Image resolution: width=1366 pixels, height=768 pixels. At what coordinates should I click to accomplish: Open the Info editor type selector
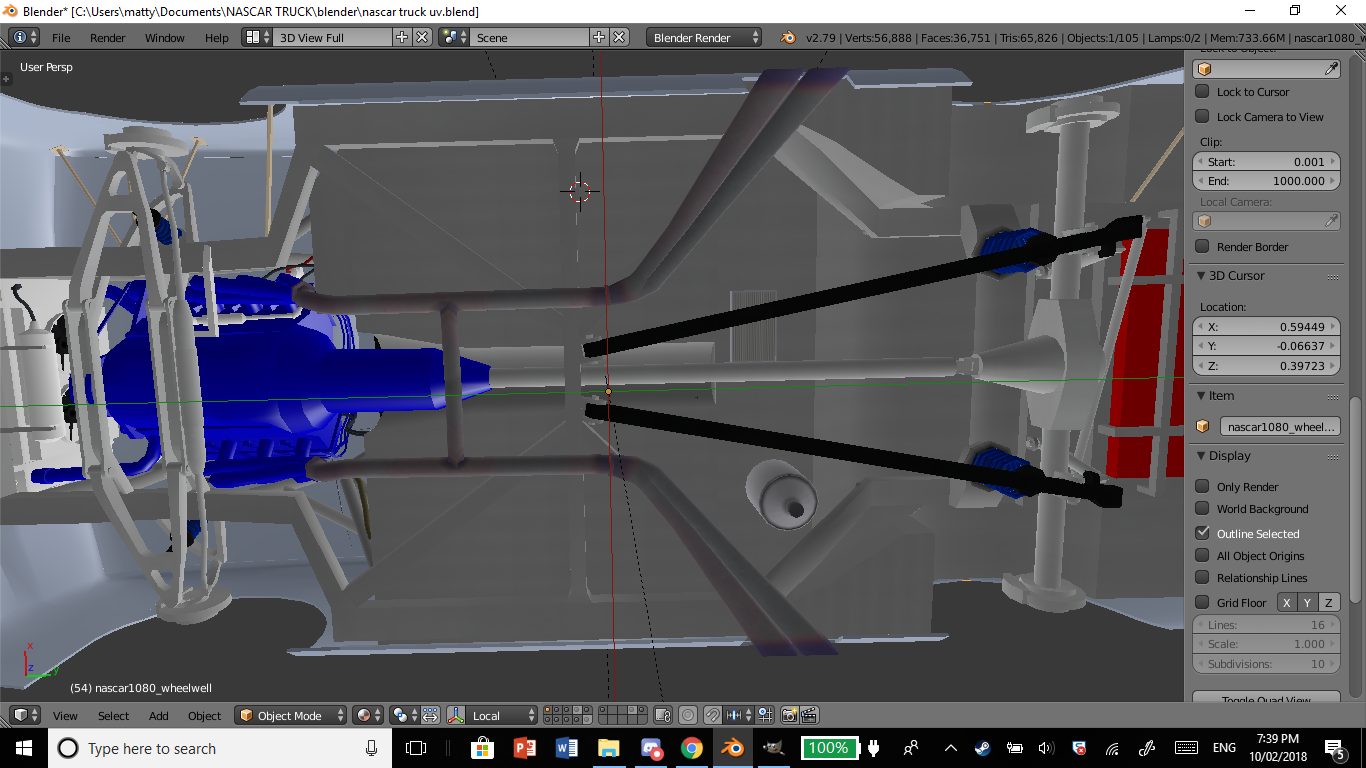pos(24,37)
